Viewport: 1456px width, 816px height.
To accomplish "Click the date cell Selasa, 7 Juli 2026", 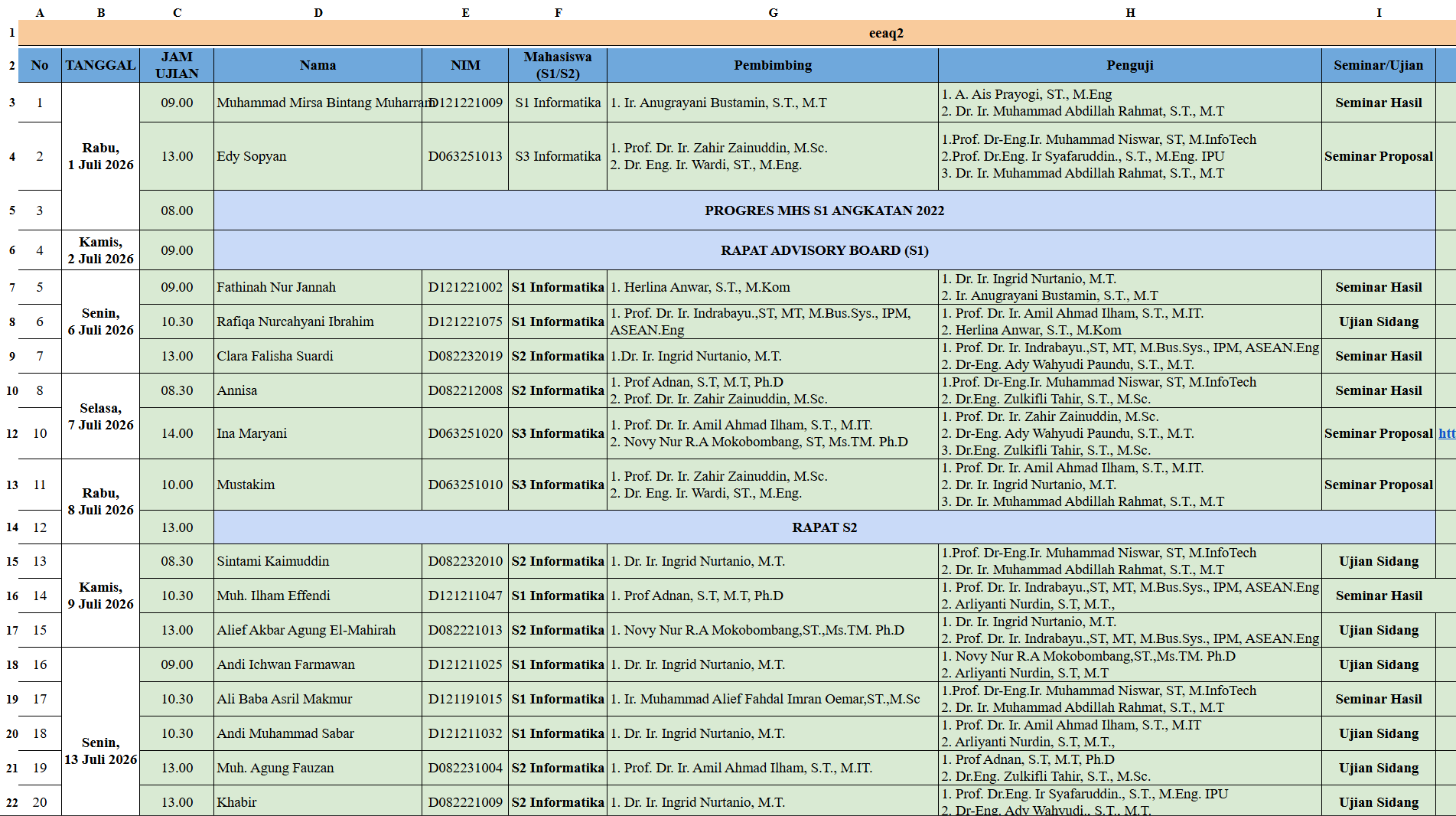I will (x=101, y=416).
